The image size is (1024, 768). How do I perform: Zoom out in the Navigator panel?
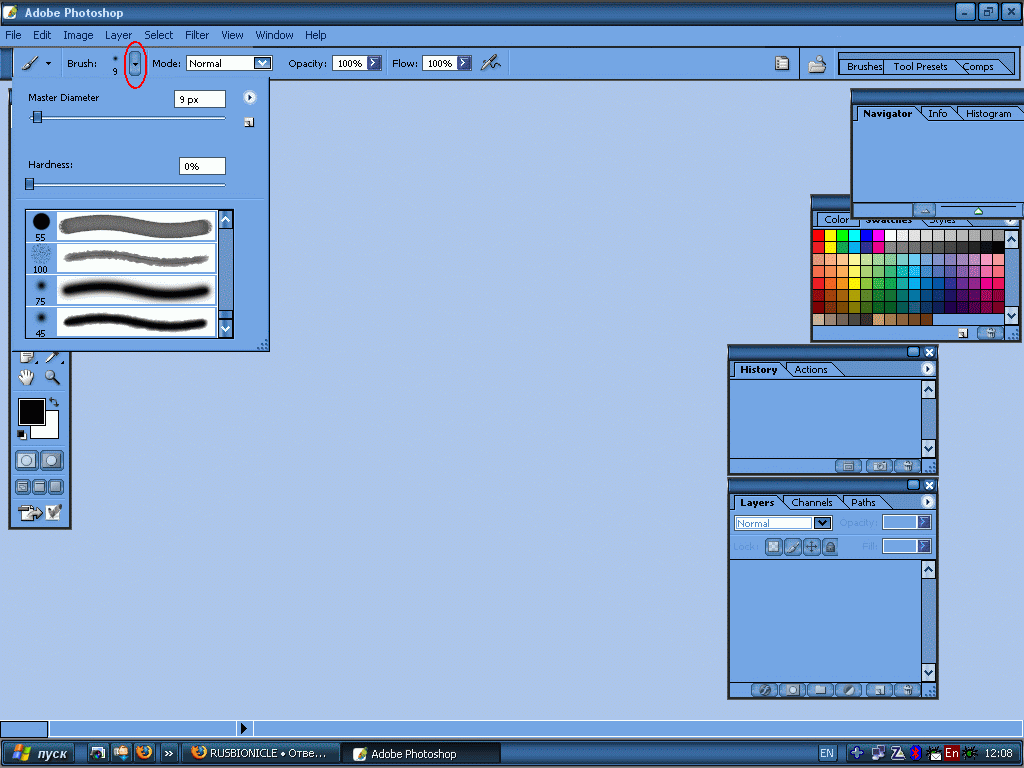[x=923, y=210]
